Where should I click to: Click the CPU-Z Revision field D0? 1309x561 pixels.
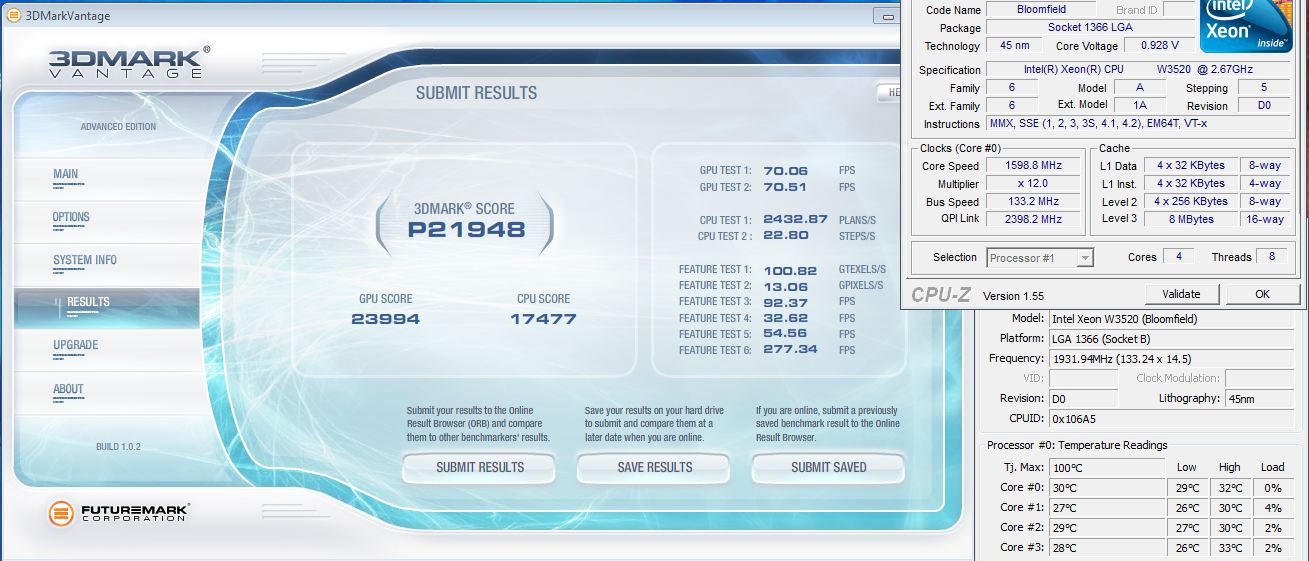point(1264,105)
